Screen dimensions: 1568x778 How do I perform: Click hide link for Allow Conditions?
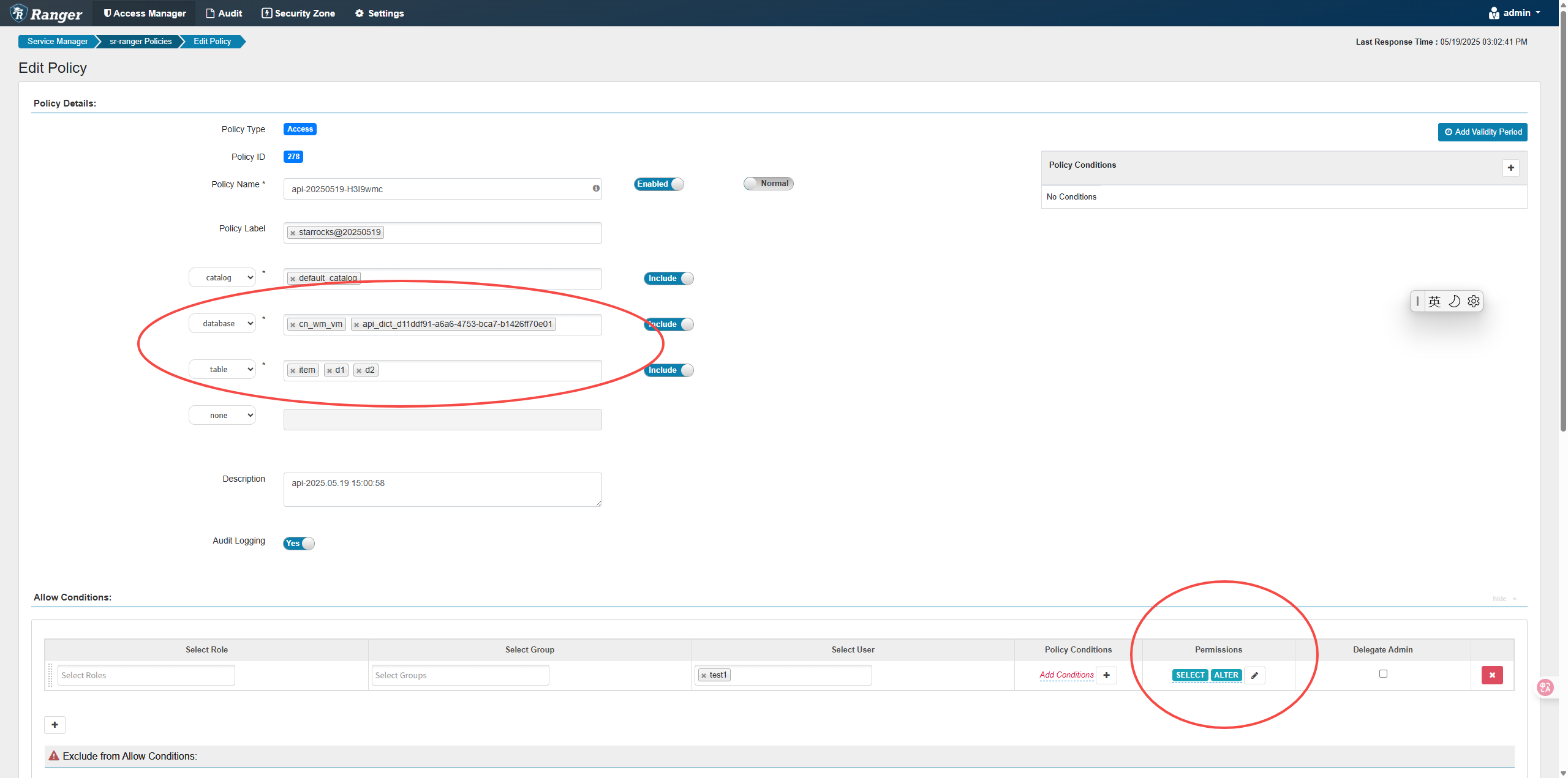[x=1504, y=599]
